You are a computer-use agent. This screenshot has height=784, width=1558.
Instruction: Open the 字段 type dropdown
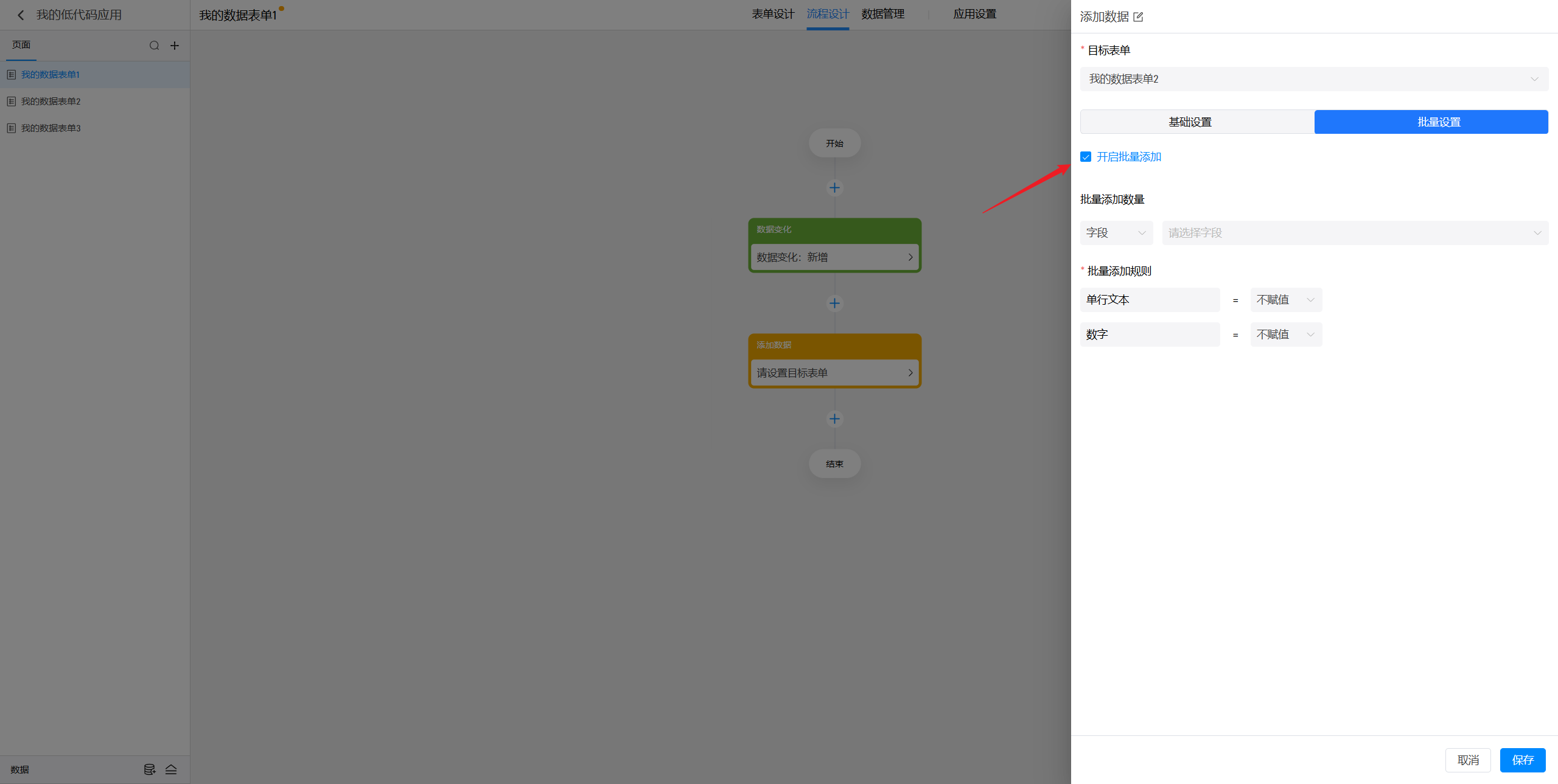pyautogui.click(x=1116, y=233)
